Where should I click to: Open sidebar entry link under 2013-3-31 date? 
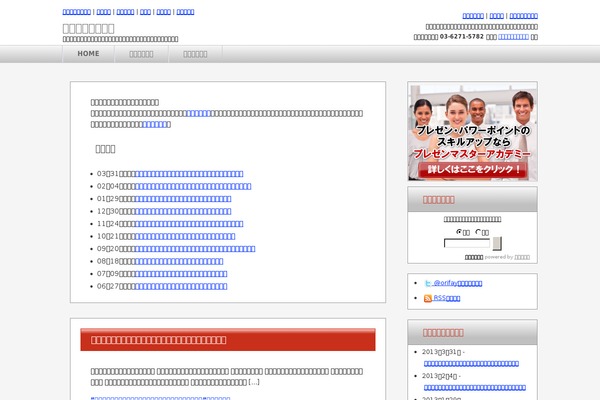click(471, 364)
